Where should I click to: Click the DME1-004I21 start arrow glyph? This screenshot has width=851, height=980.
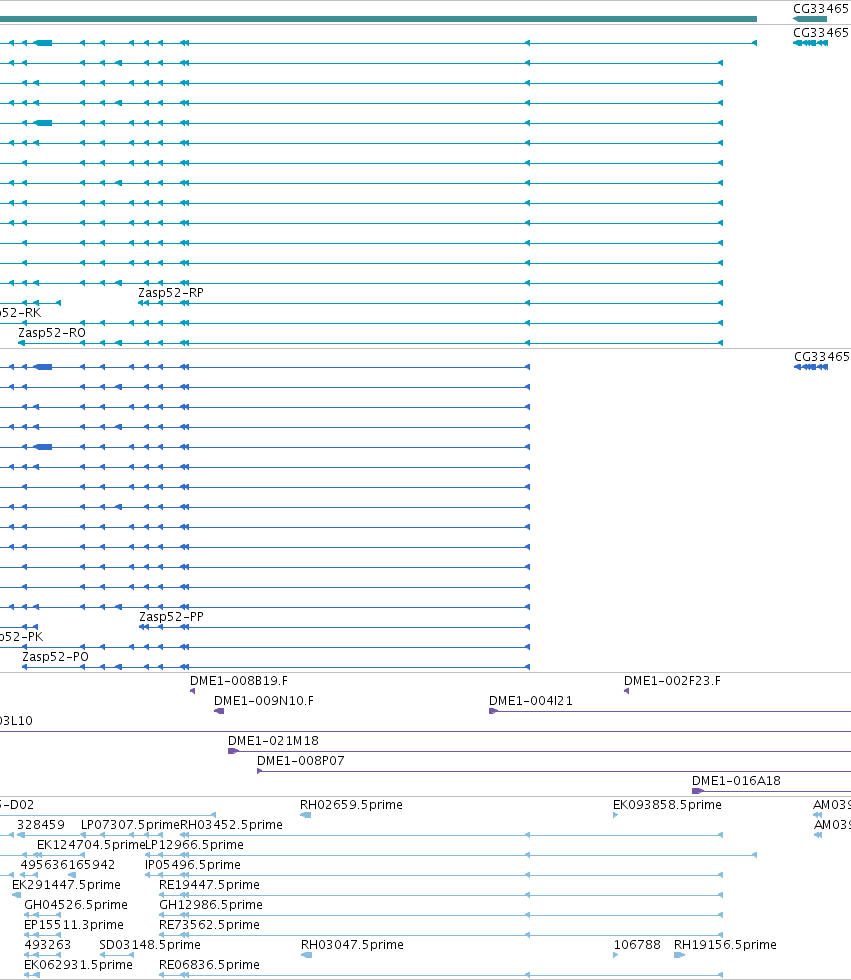[x=493, y=711]
